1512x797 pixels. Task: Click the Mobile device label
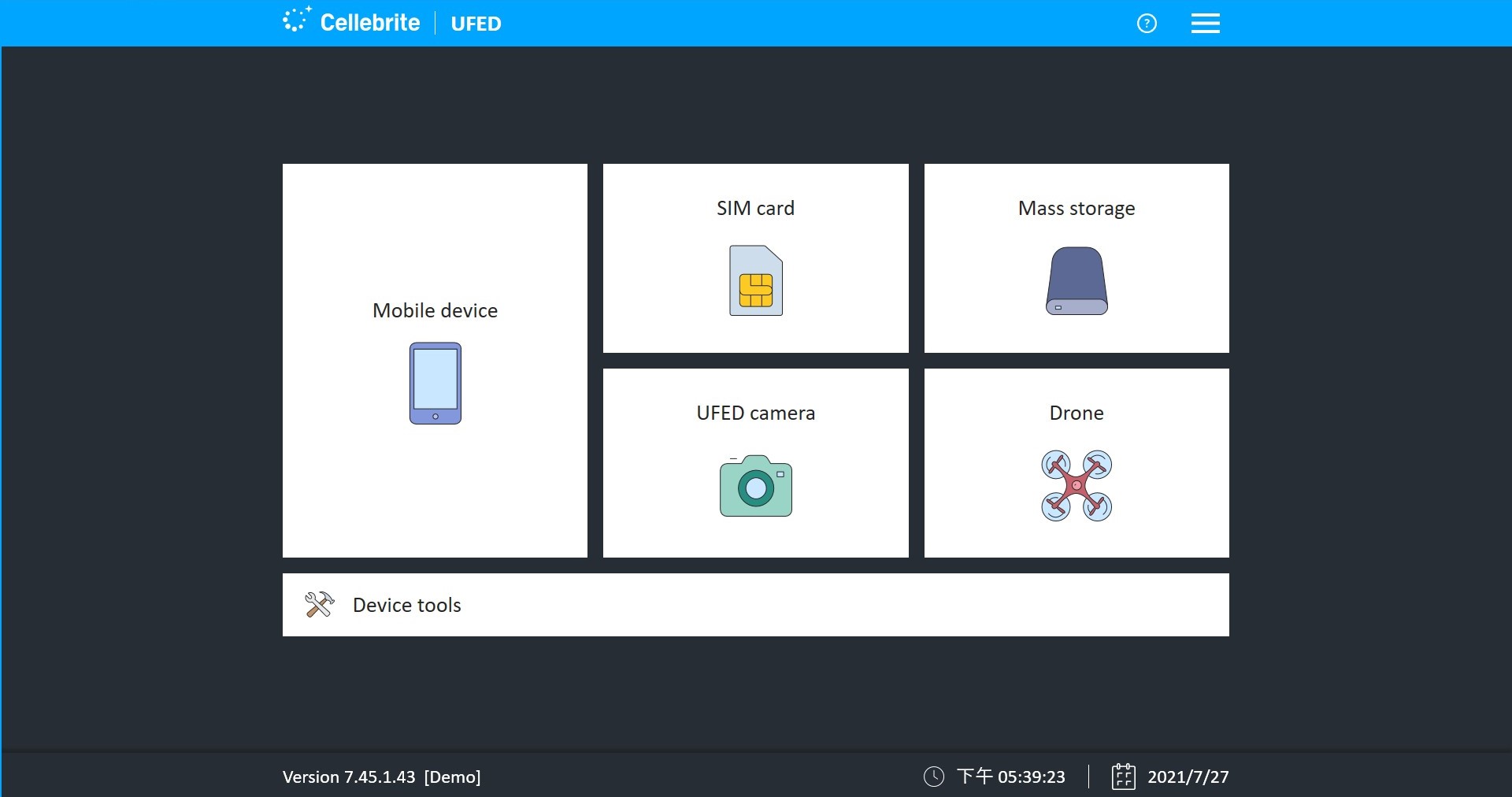pos(435,310)
